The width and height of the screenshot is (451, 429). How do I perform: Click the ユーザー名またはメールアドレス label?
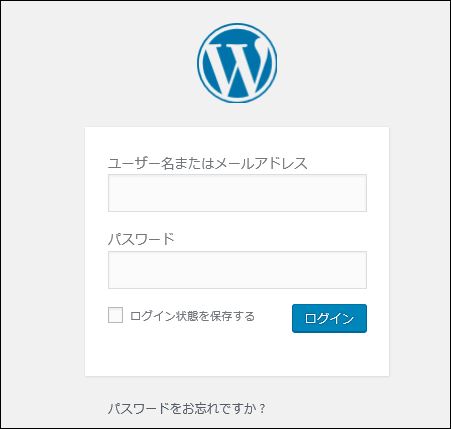[208, 163]
